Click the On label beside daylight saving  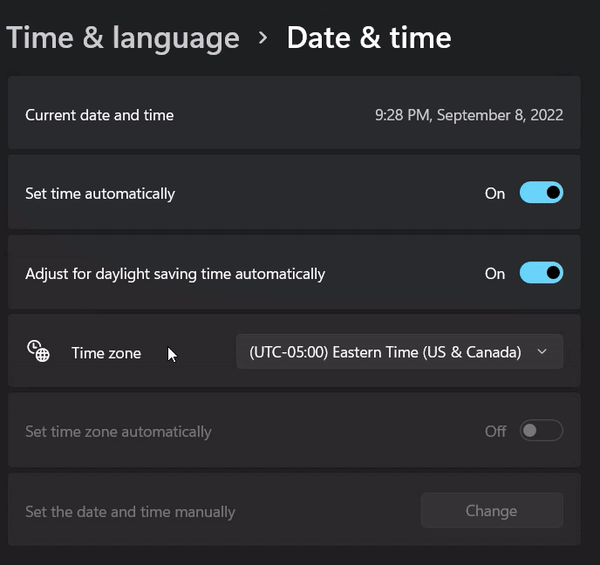pos(495,274)
